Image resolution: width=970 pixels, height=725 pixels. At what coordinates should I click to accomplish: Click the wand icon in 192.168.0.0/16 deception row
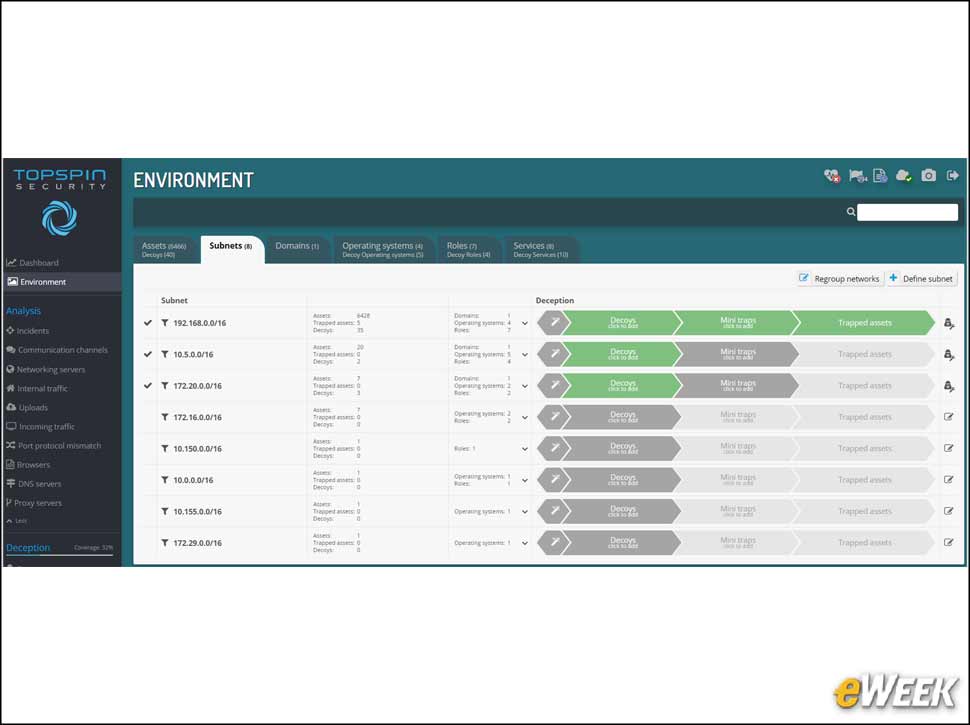pos(555,322)
